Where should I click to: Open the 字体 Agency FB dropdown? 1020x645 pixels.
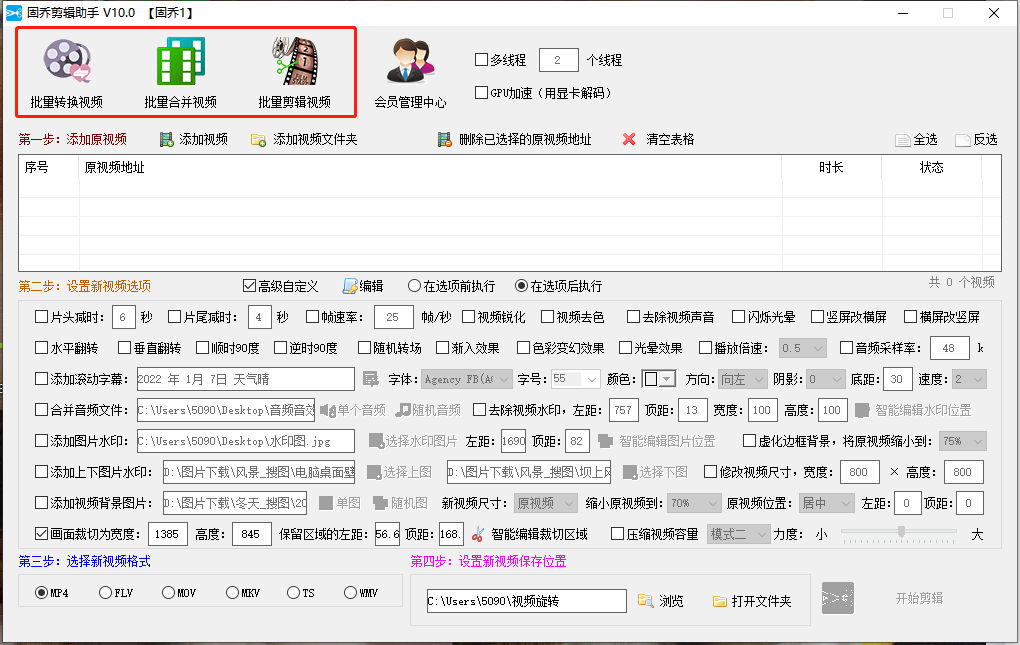pos(467,379)
